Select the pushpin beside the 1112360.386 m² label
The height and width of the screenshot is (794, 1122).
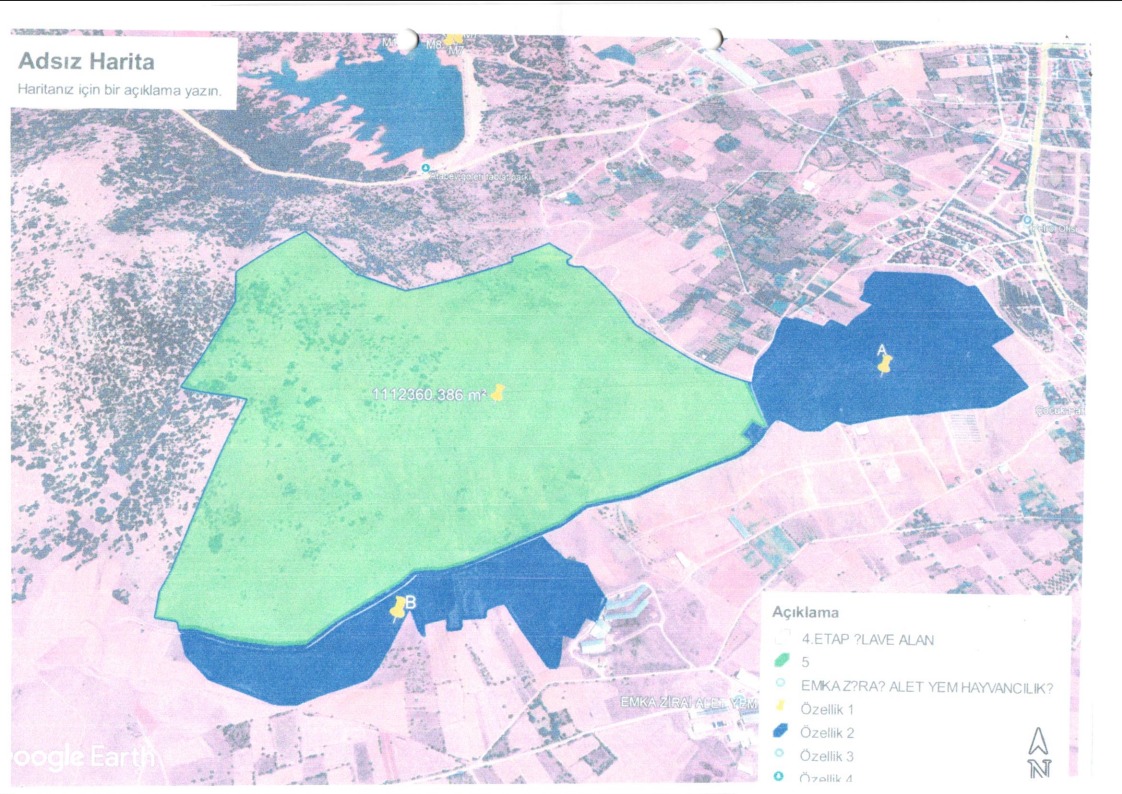[497, 393]
